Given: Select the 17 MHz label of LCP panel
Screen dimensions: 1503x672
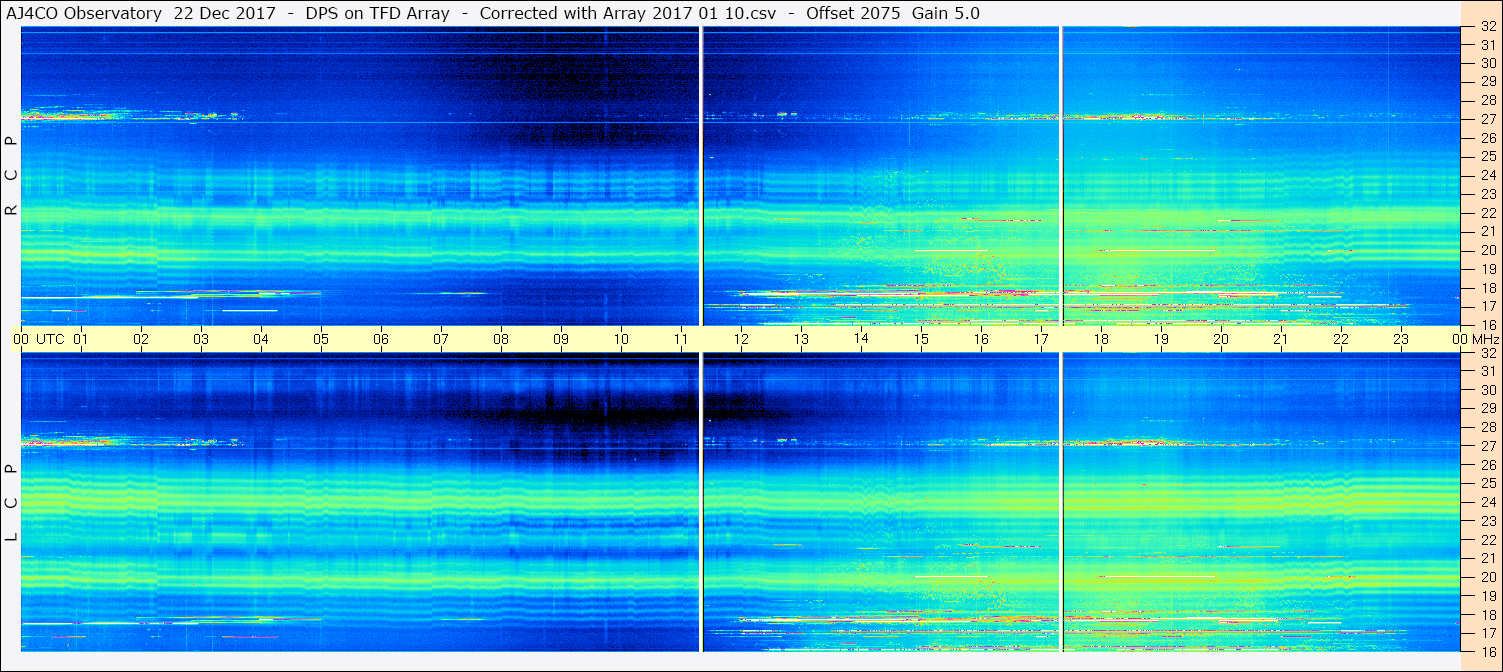Looking at the screenshot, I should click(1488, 633).
